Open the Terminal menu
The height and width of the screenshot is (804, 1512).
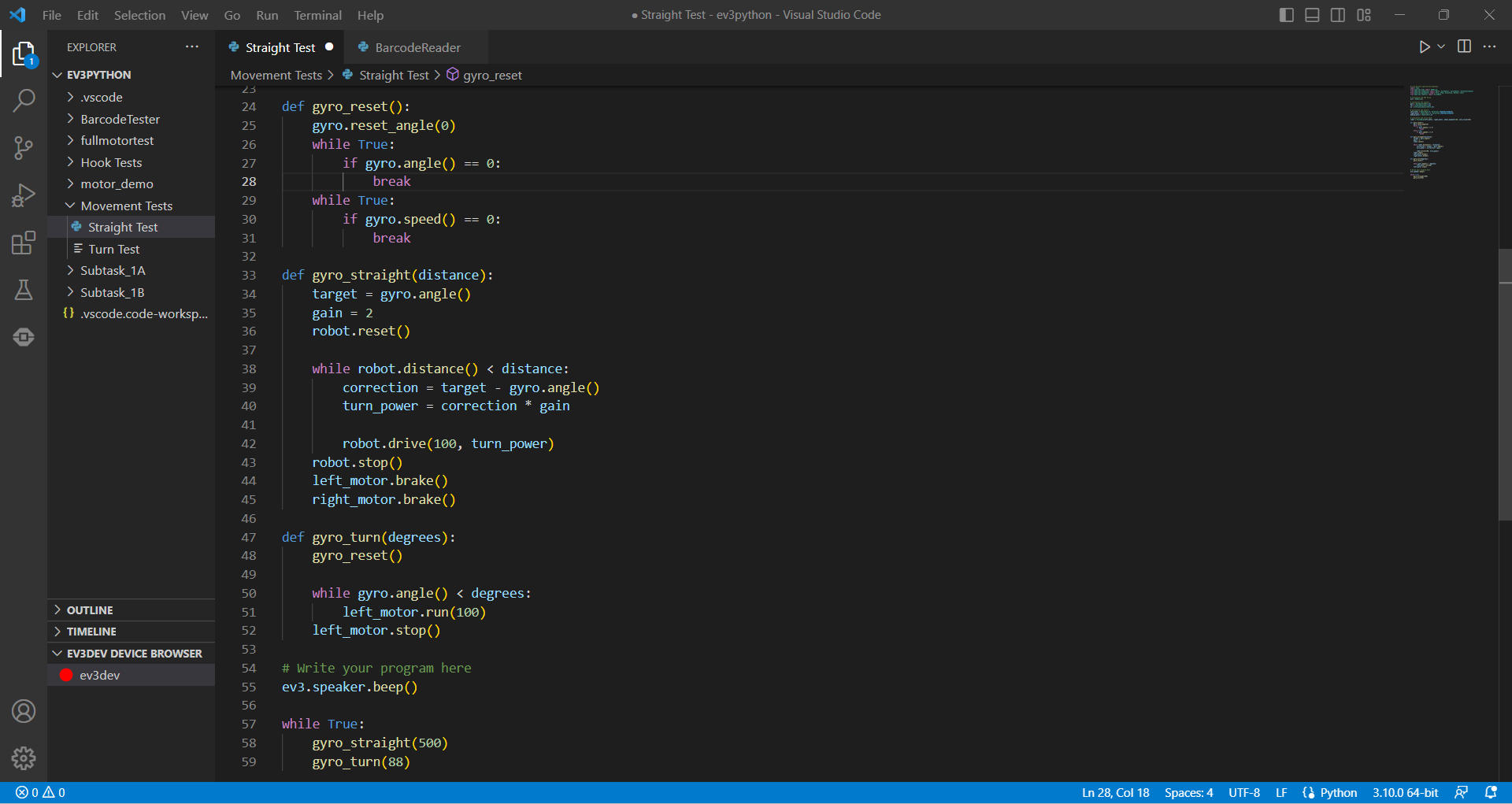[x=317, y=15]
